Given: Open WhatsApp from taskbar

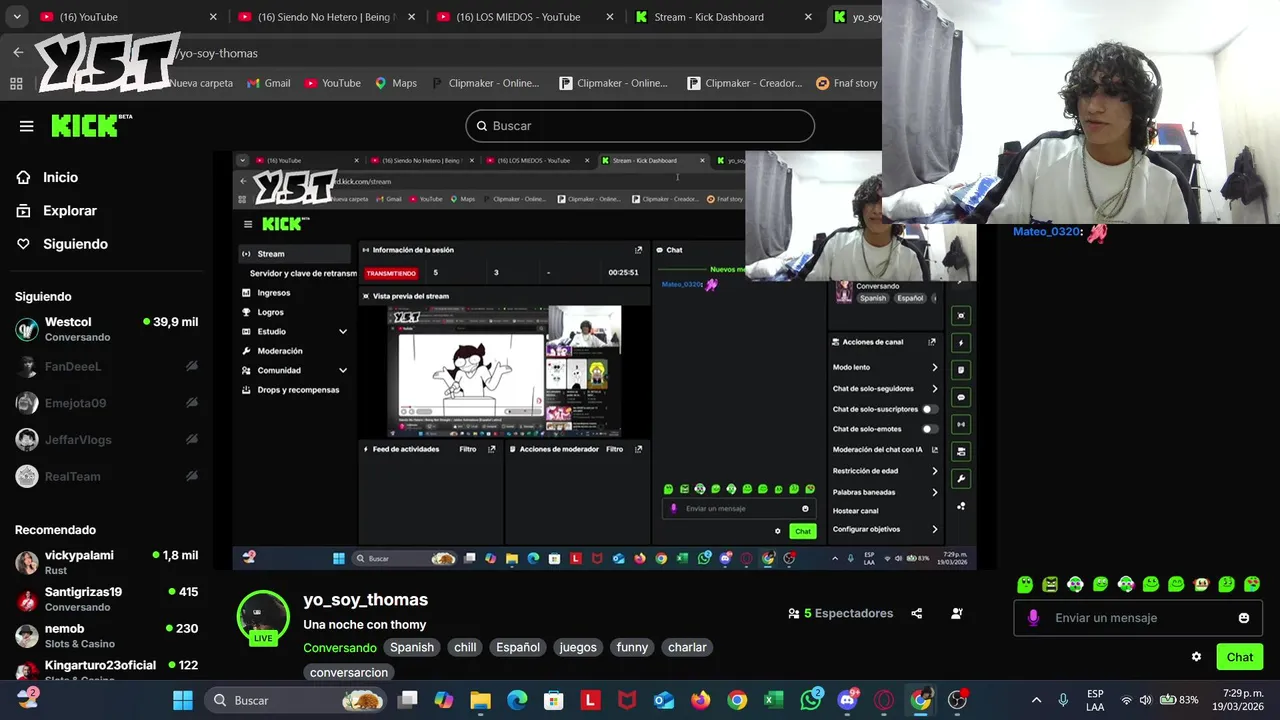Looking at the screenshot, I should pos(811,700).
